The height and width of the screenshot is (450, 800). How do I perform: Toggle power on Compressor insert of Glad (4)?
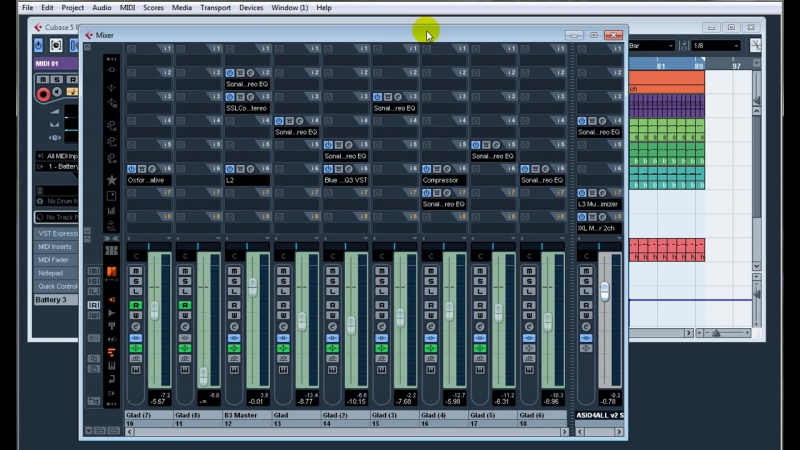pyautogui.click(x=426, y=169)
